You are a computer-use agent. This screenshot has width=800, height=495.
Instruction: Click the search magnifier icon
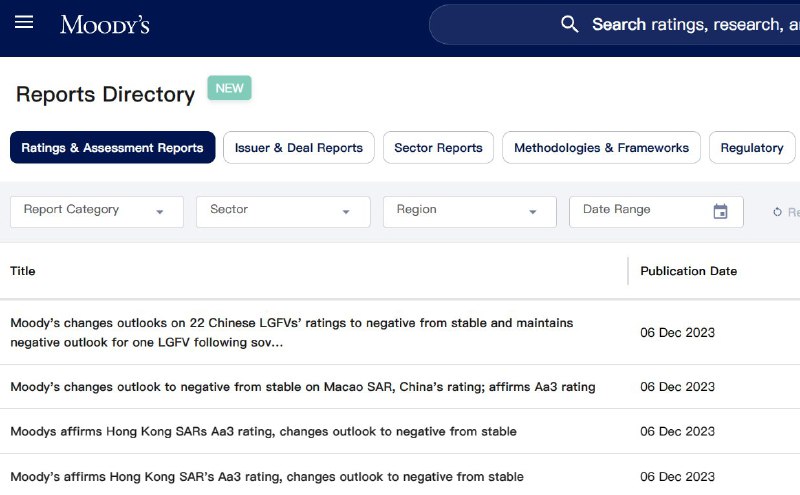coord(570,24)
